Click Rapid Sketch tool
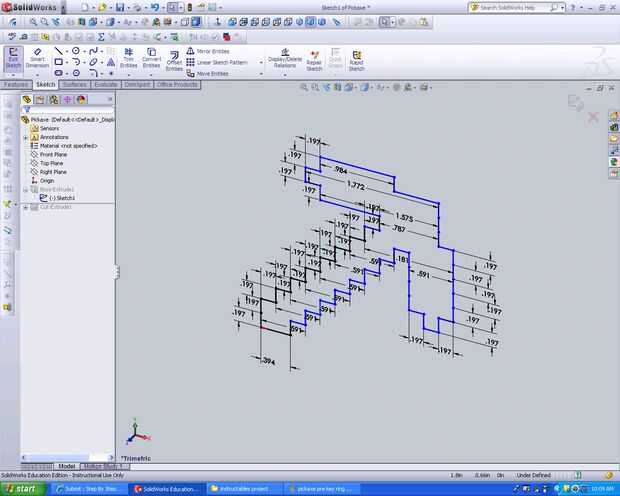Viewport: 620px width, 496px height. pos(356,61)
